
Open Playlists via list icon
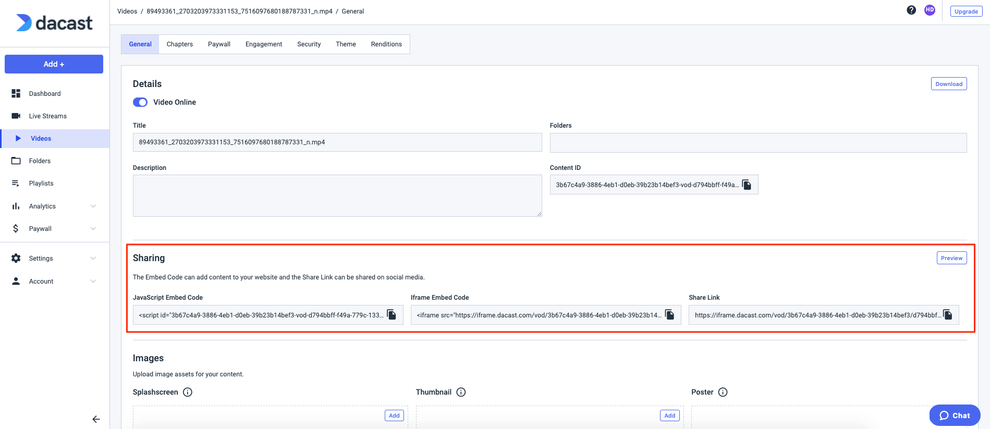coord(16,183)
